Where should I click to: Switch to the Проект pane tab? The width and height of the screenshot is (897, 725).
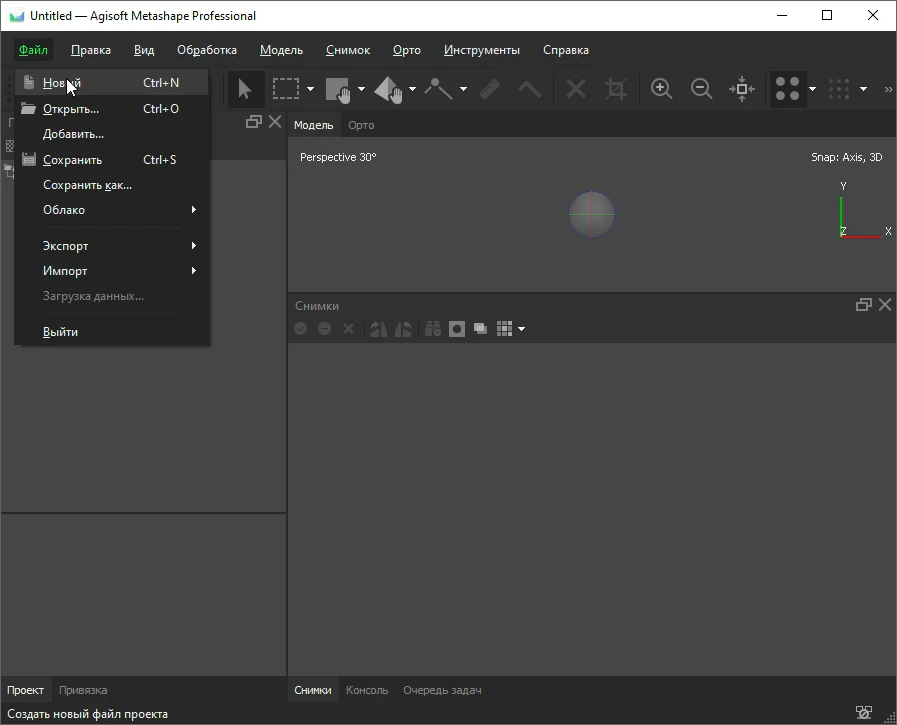pos(25,690)
